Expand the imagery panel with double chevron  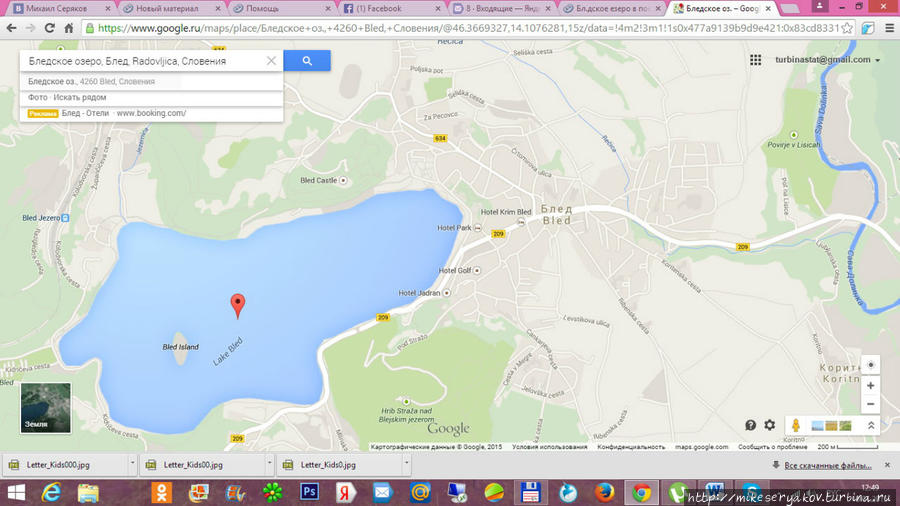(x=871, y=425)
